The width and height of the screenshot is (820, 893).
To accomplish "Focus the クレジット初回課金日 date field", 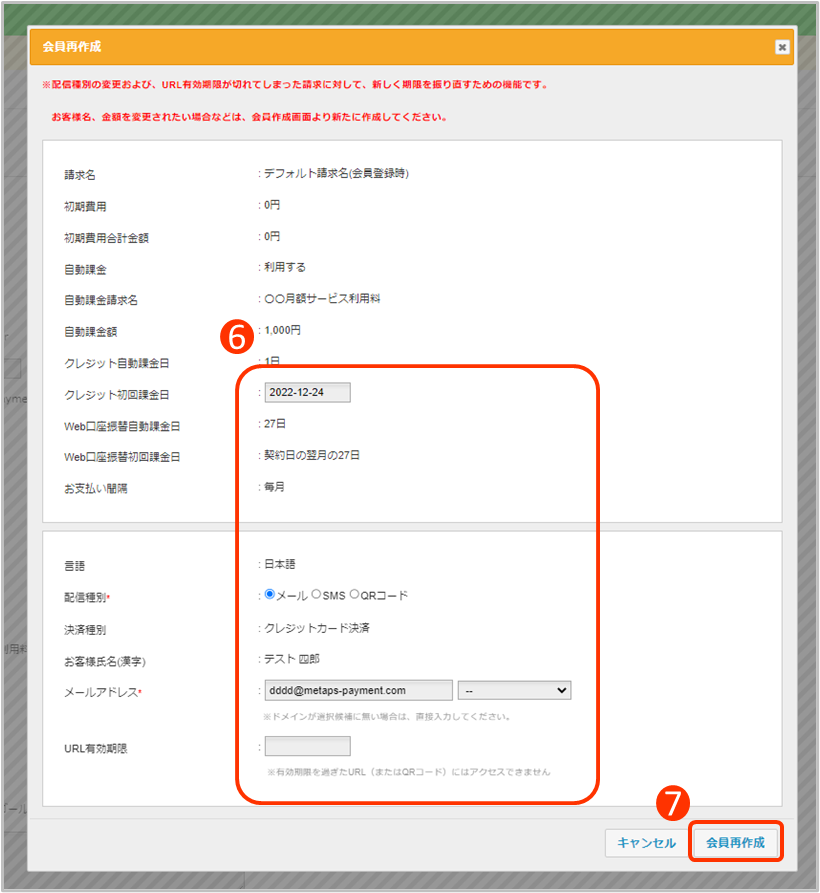I will point(307,392).
